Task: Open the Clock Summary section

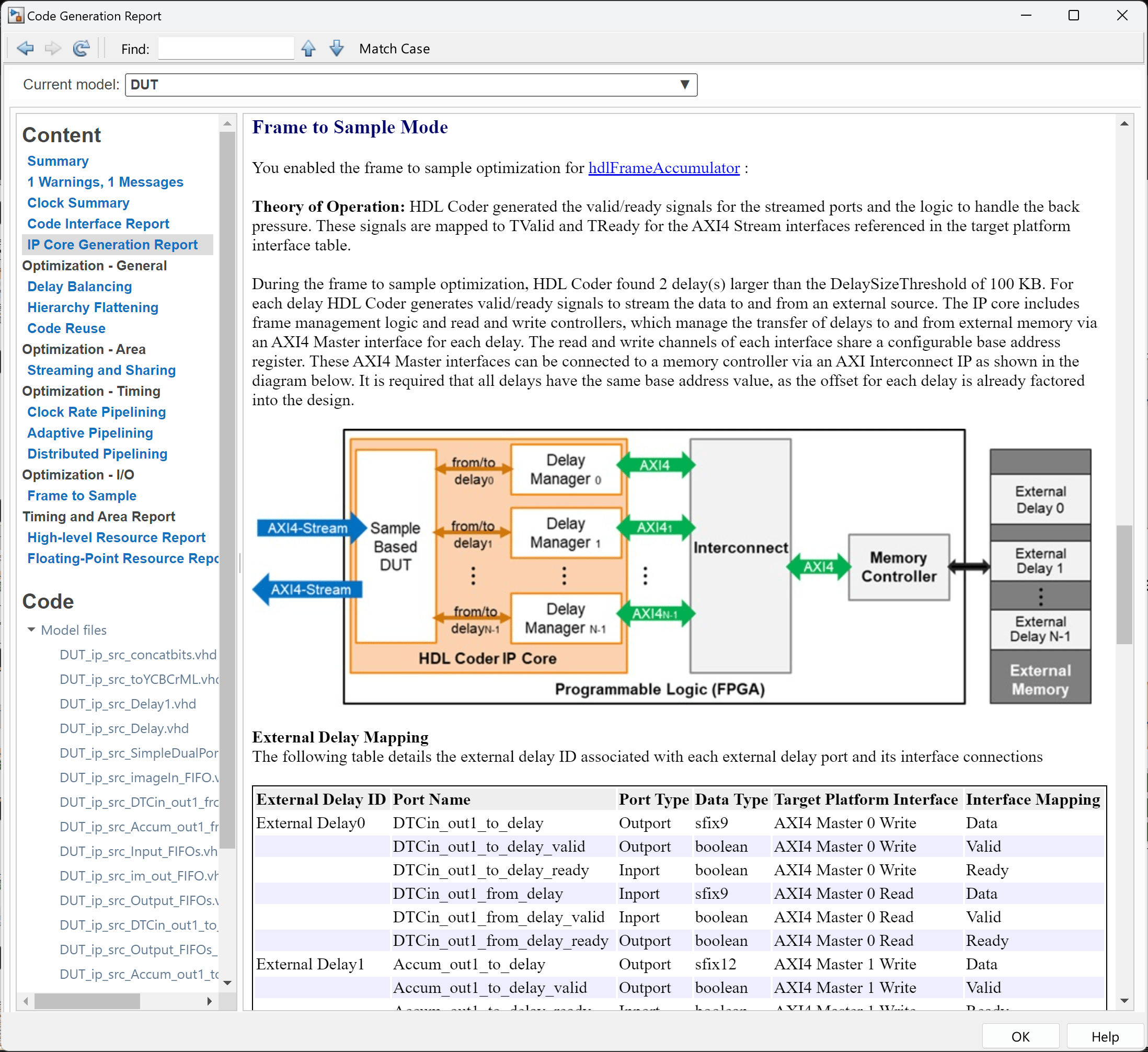Action: (x=78, y=203)
